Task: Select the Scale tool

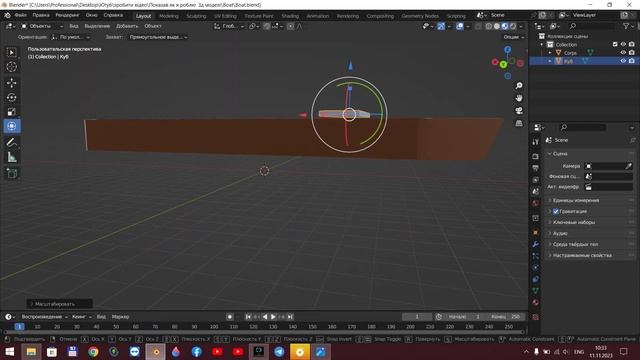Action: 11,112
